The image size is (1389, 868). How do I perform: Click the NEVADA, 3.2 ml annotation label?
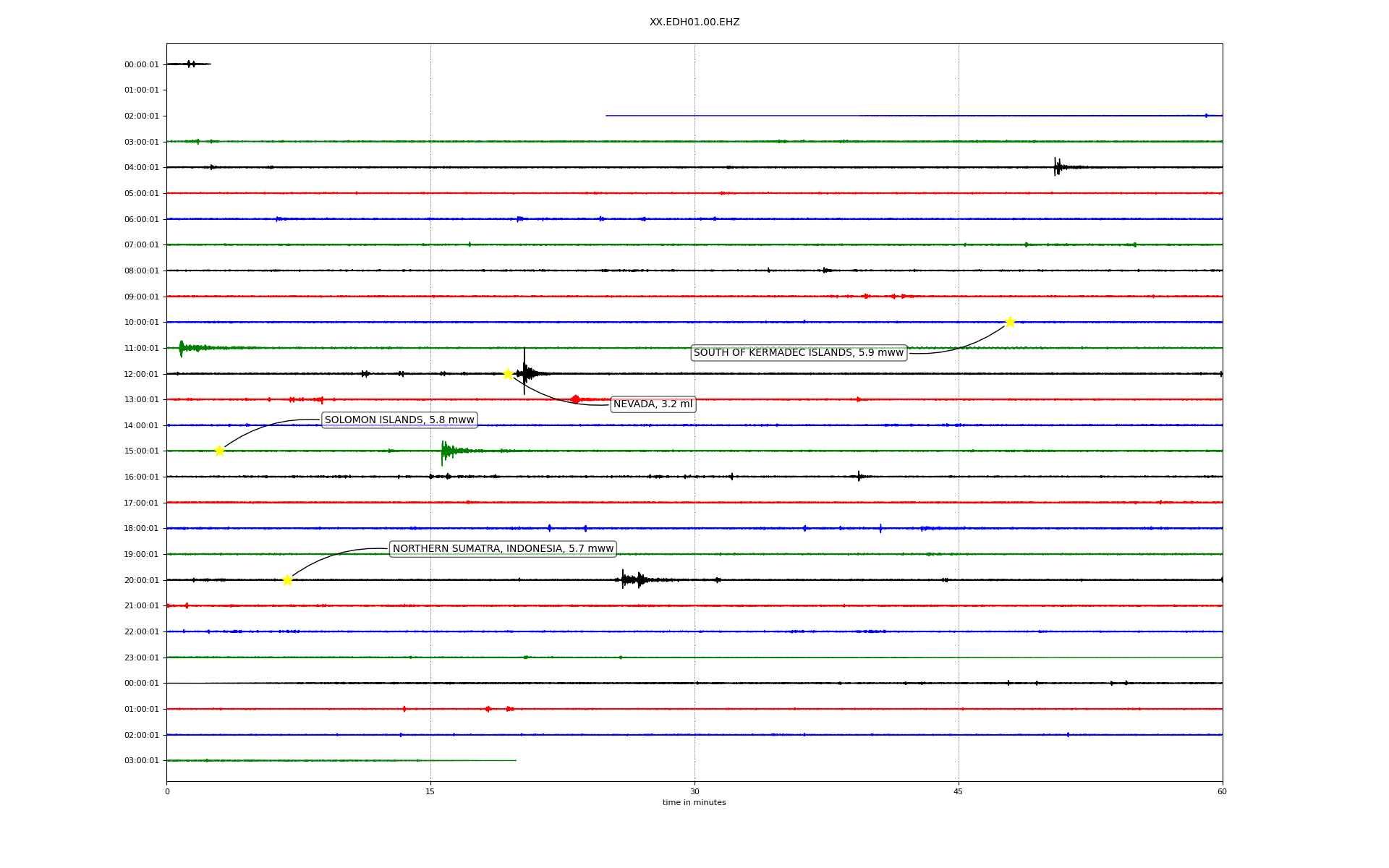point(653,404)
